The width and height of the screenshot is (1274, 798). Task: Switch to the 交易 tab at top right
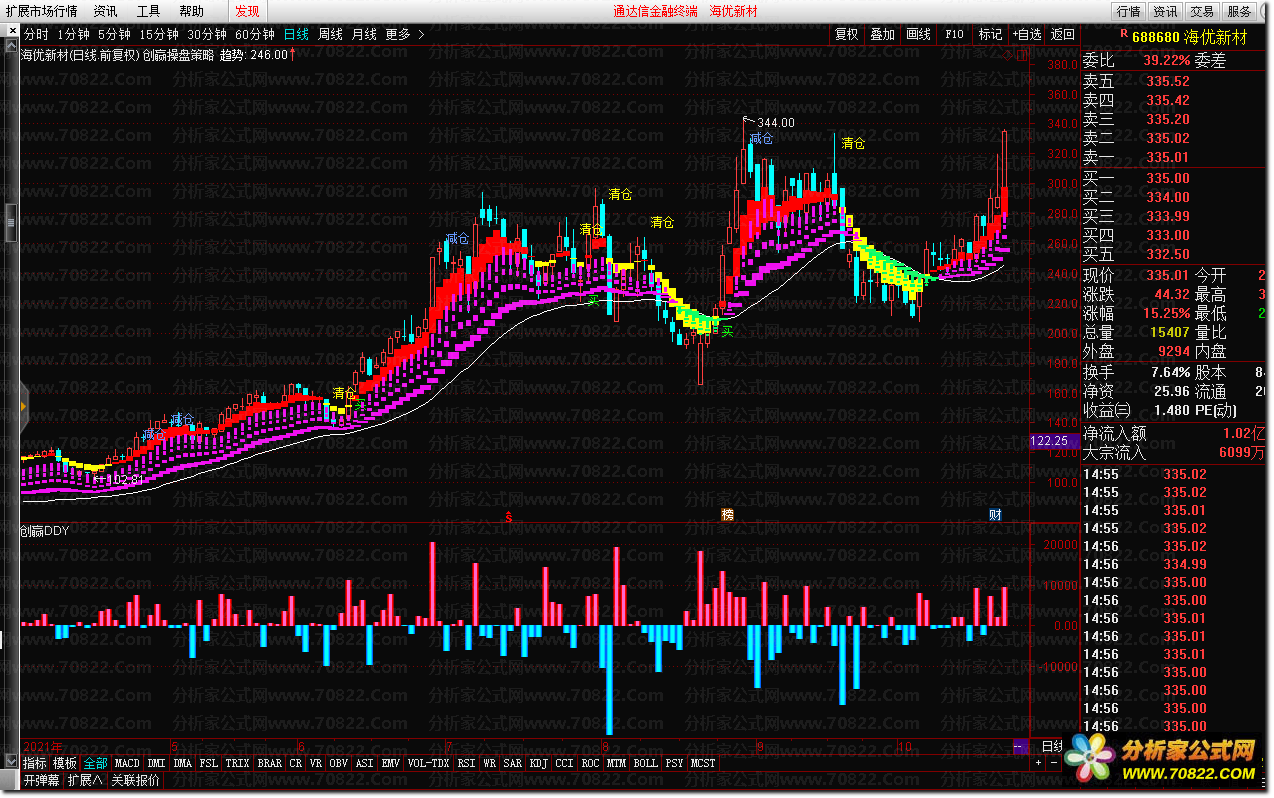tap(1202, 12)
